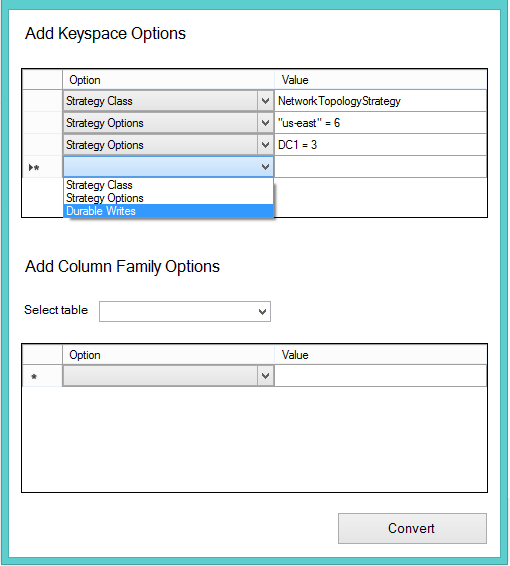Open the Select table combo box
This screenshot has width=510, height=566.
pos(185,312)
